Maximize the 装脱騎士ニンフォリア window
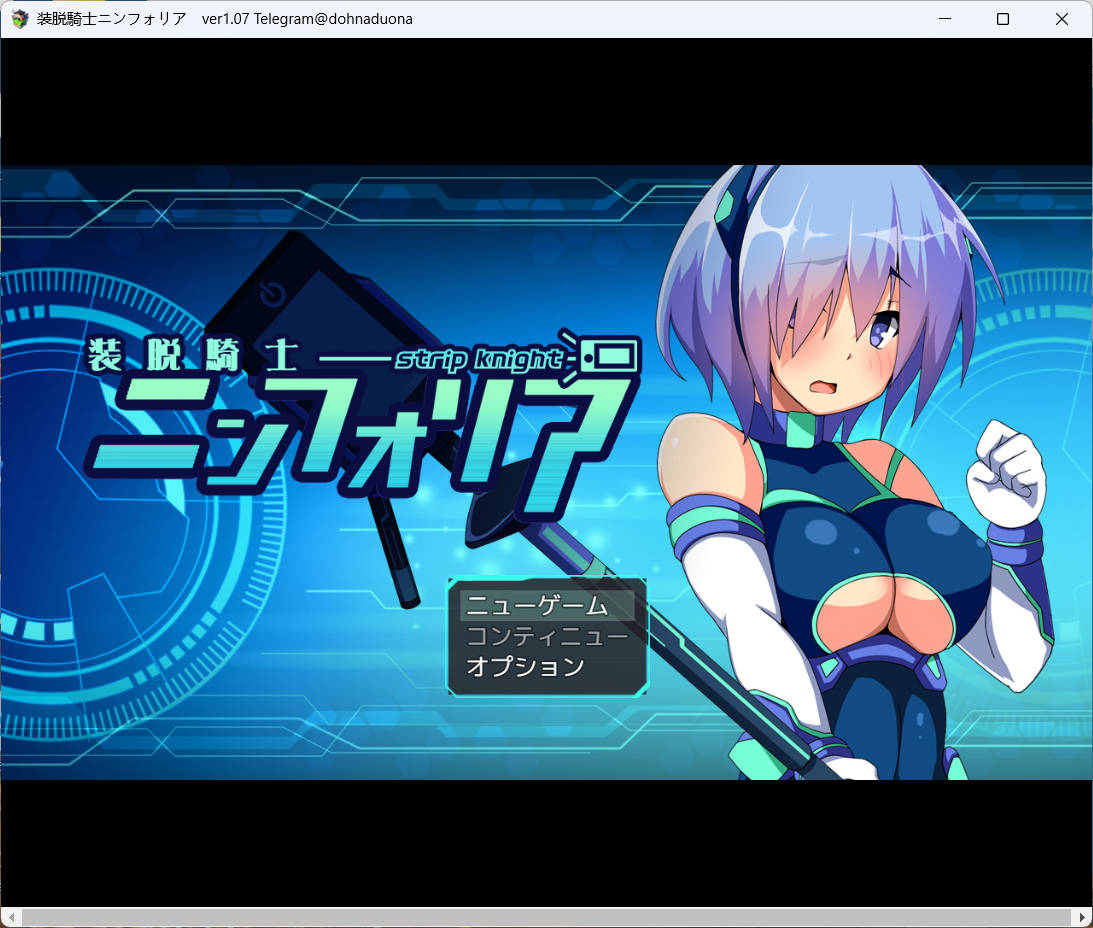The width and height of the screenshot is (1093, 928). click(1003, 18)
